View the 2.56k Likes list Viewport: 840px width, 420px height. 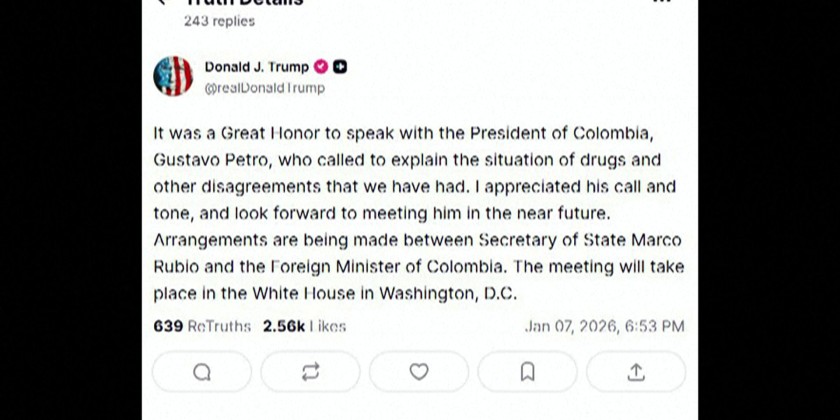click(304, 326)
